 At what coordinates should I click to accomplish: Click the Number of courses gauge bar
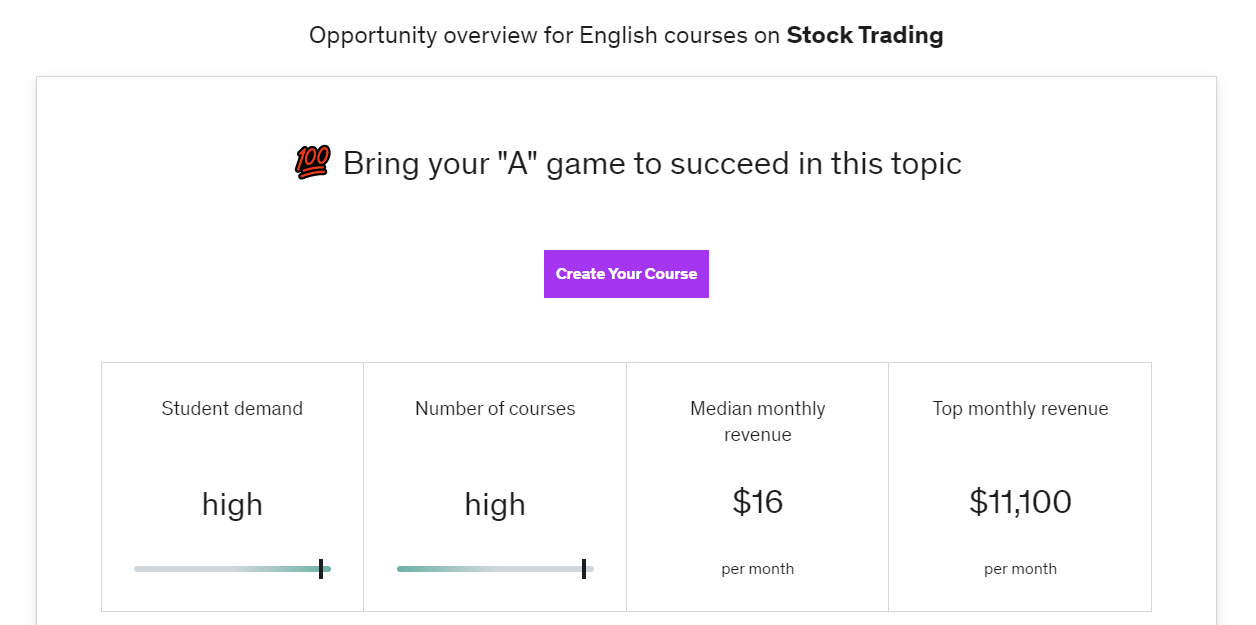coord(495,569)
